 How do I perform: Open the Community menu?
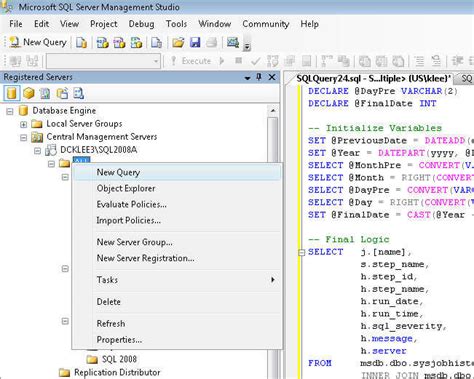tap(266, 24)
